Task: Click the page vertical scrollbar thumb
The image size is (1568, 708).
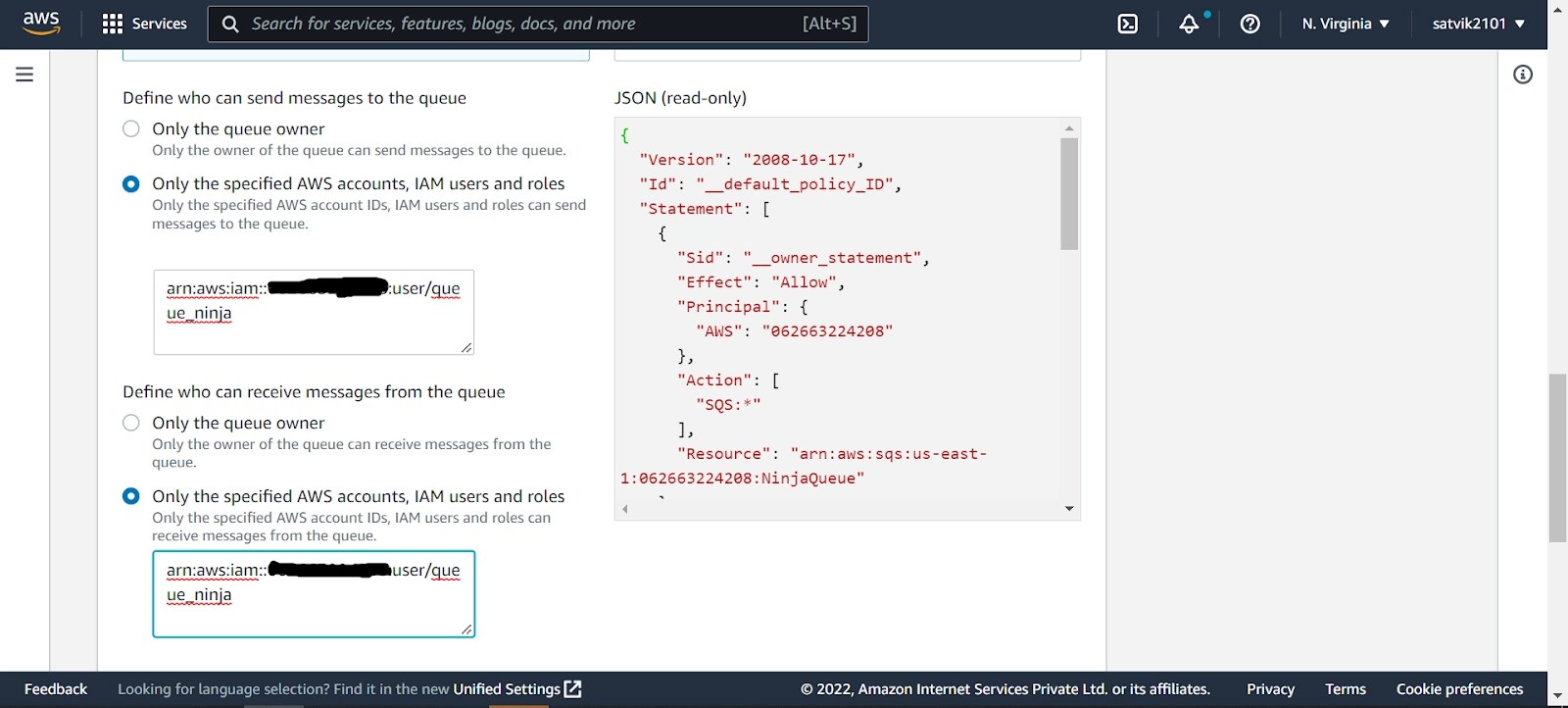Action: [x=1557, y=458]
